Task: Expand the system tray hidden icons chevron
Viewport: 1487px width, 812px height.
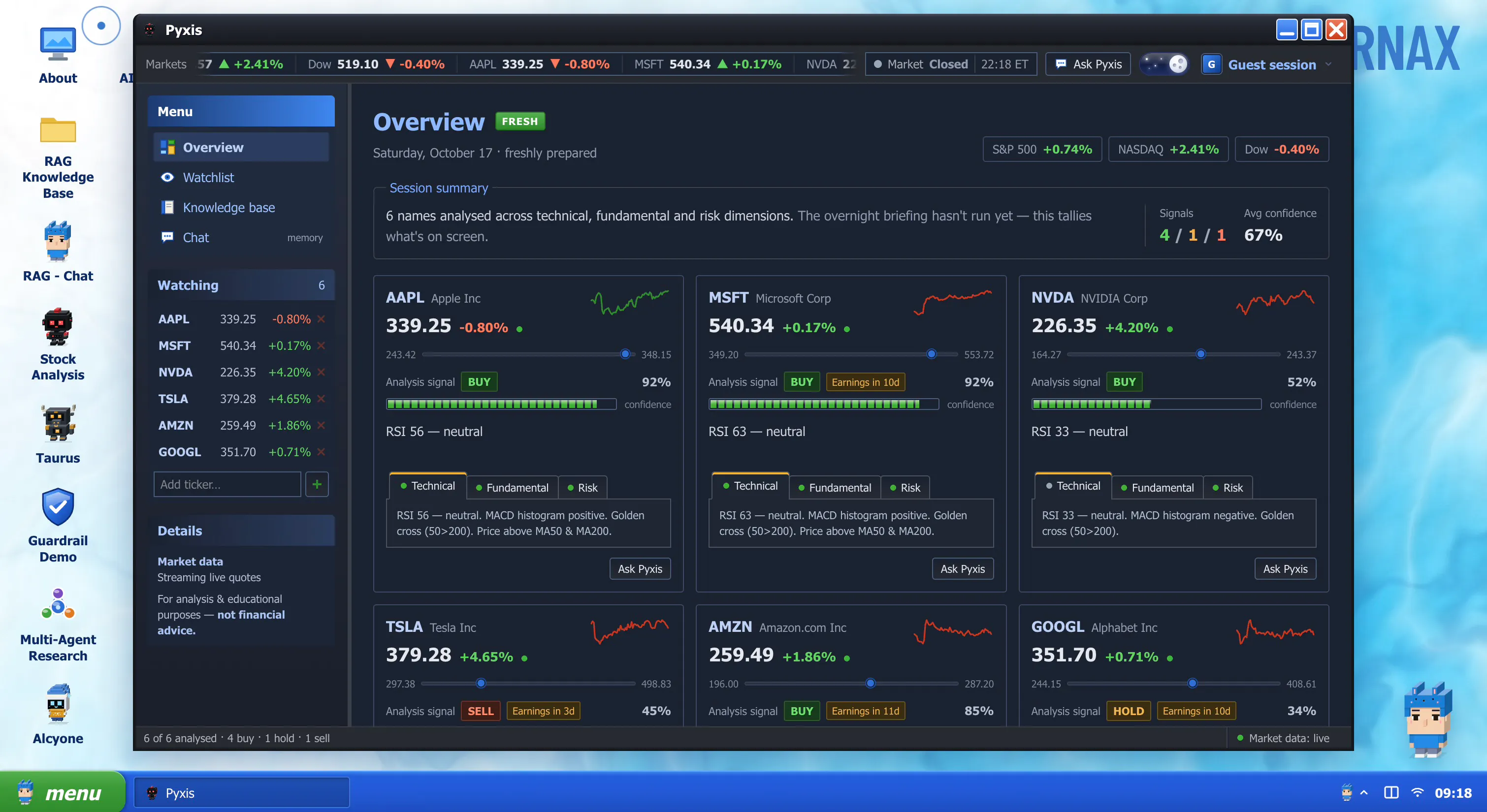Action: [x=1364, y=792]
